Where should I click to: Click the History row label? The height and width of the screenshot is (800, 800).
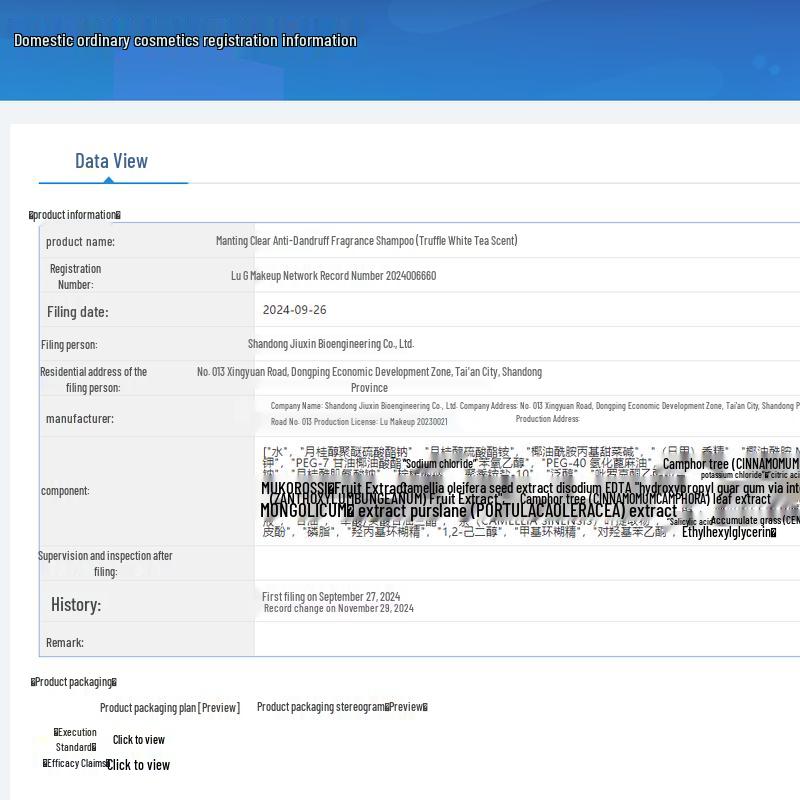pos(76,605)
